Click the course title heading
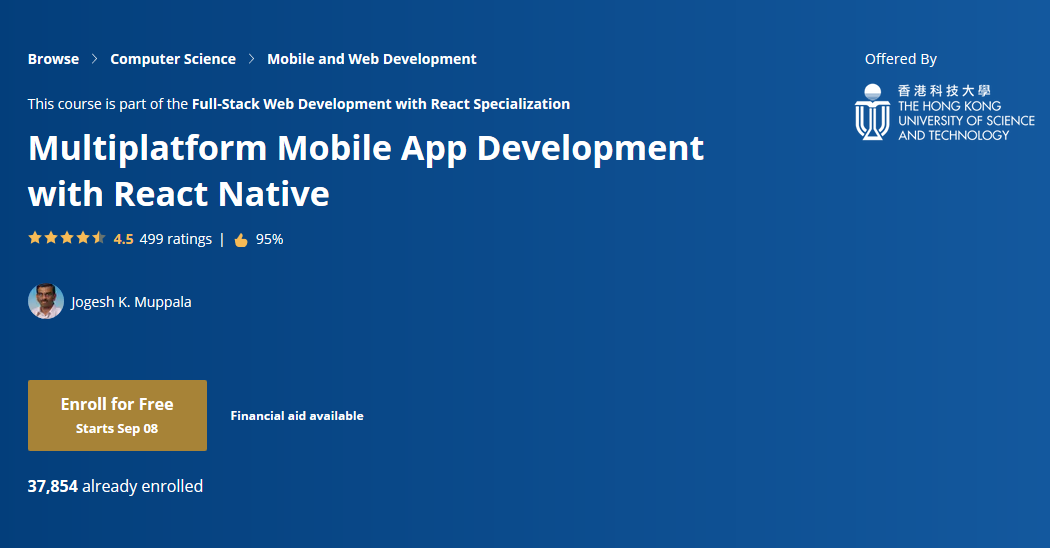The height and width of the screenshot is (550, 1050). point(366,171)
